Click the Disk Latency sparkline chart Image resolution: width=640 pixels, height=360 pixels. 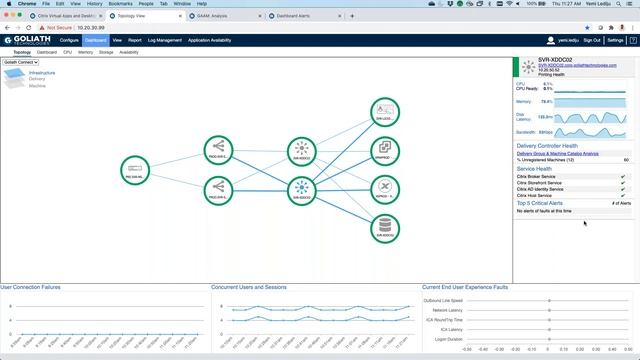590,118
